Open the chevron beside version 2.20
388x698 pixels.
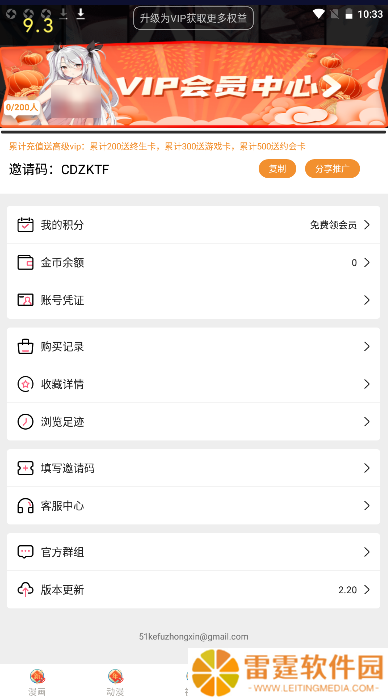click(x=367, y=589)
